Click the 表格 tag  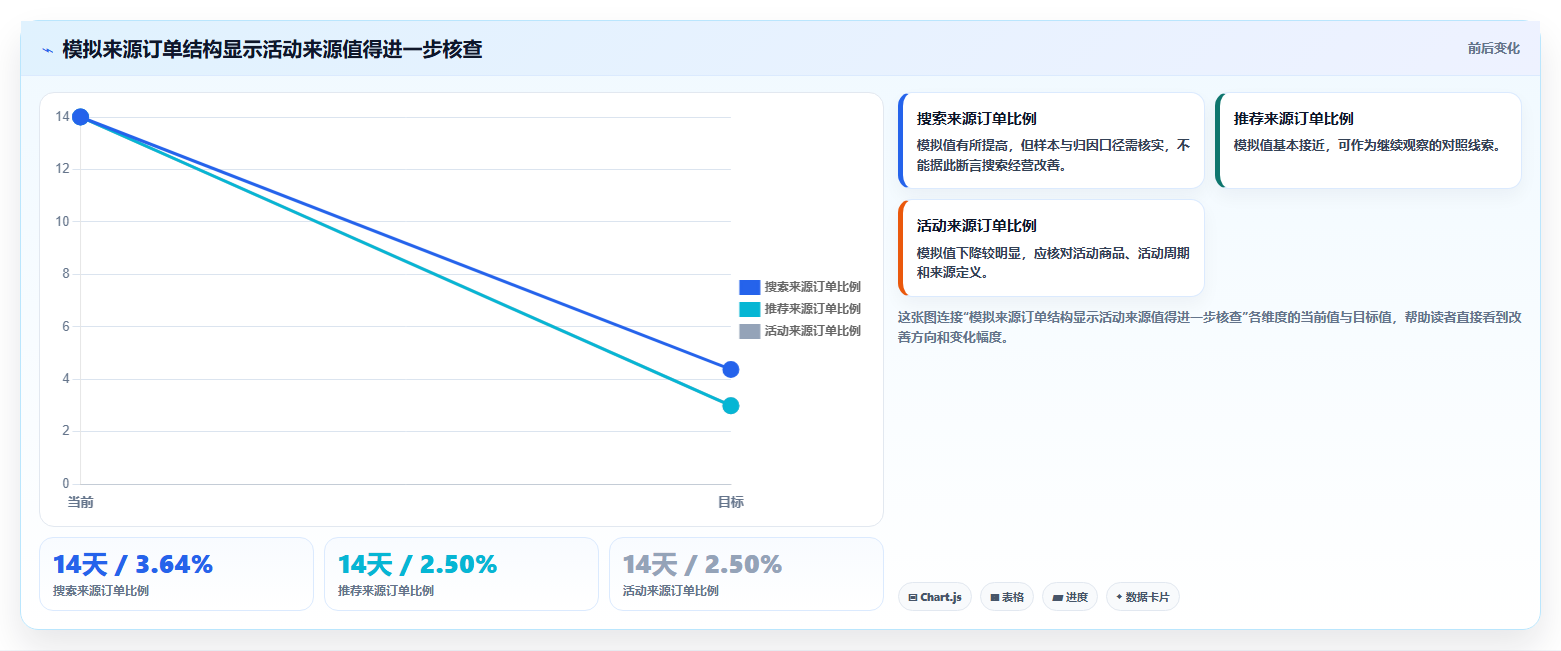pos(1007,597)
